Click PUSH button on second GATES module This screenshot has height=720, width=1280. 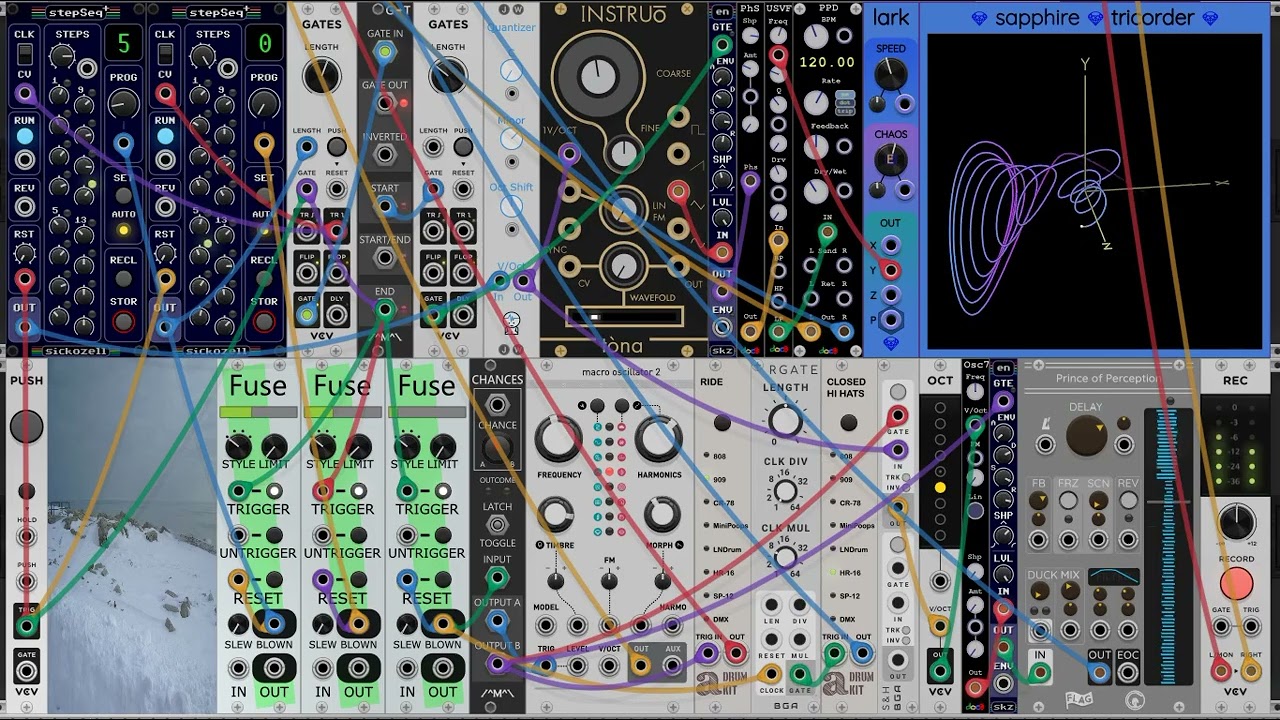pos(463,147)
